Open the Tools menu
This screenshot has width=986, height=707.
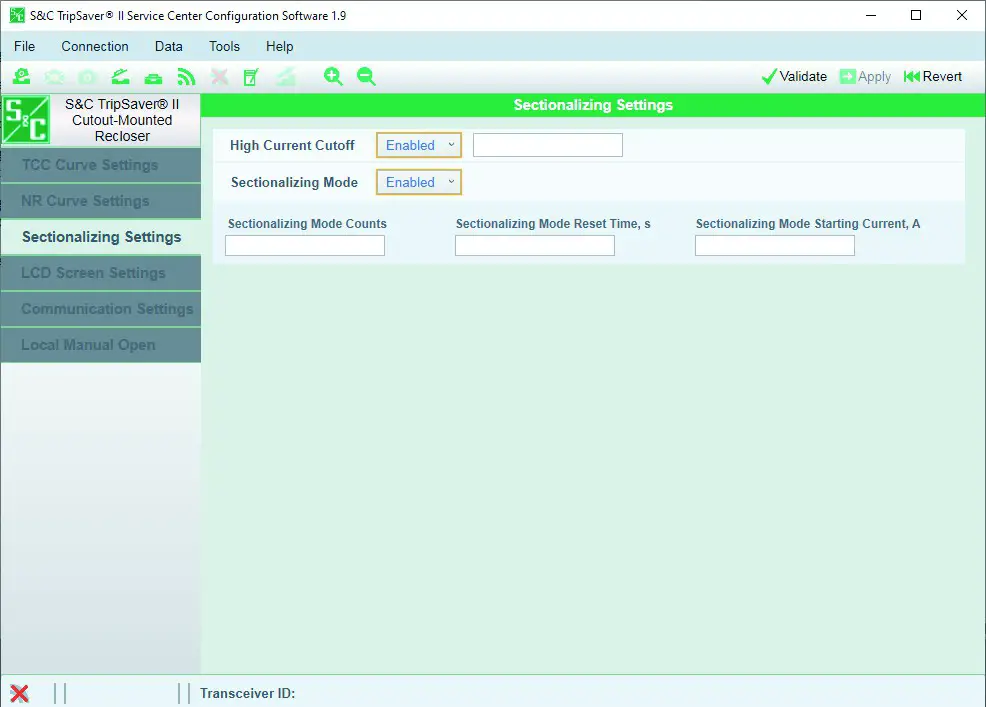[224, 47]
